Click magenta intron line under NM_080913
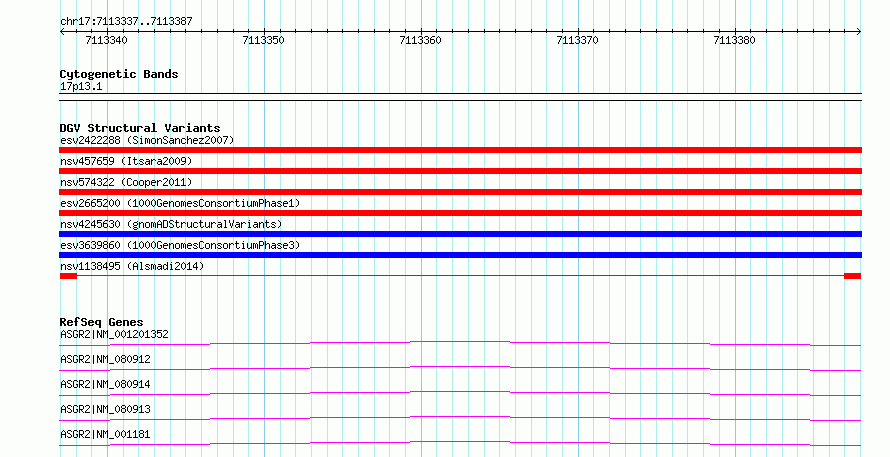This screenshot has width=890, height=457. 460,417
